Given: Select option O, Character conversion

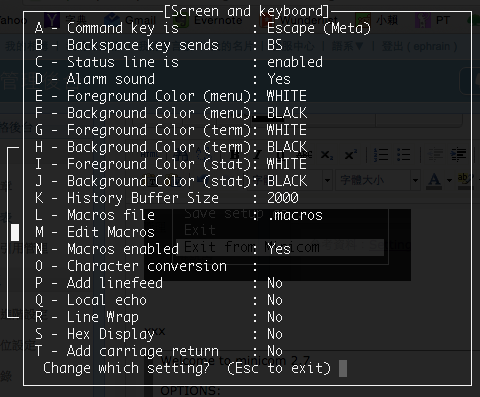Looking at the screenshot, I should (x=147, y=266).
